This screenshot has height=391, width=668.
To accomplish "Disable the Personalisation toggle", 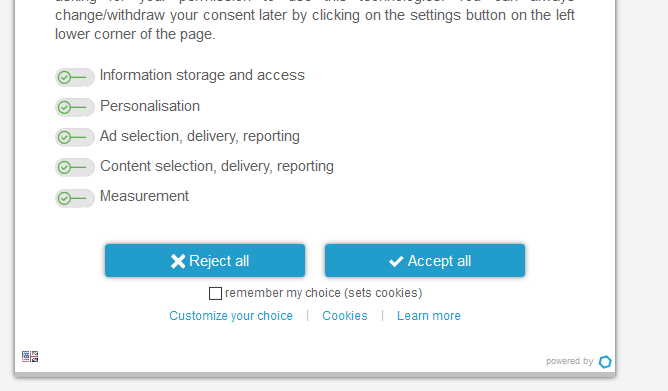I will click(75, 107).
